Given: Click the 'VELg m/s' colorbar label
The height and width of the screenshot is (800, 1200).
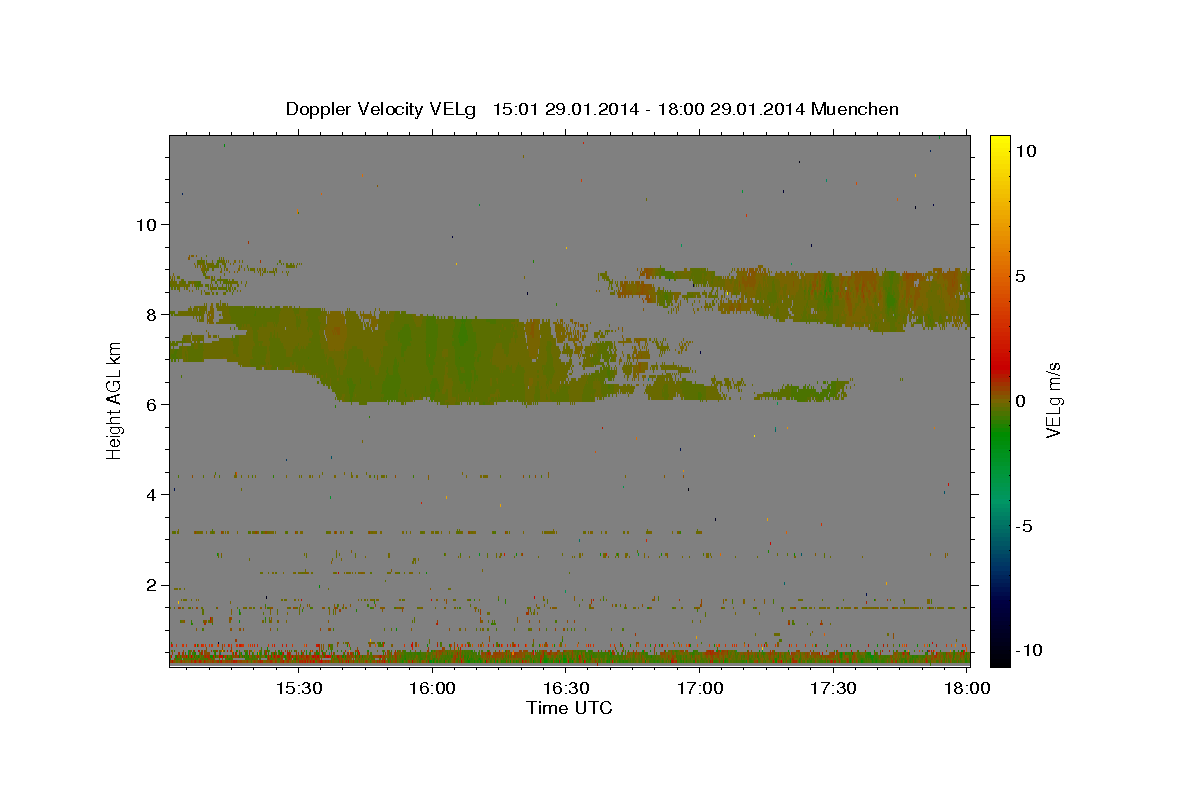Looking at the screenshot, I should [x=1053, y=400].
